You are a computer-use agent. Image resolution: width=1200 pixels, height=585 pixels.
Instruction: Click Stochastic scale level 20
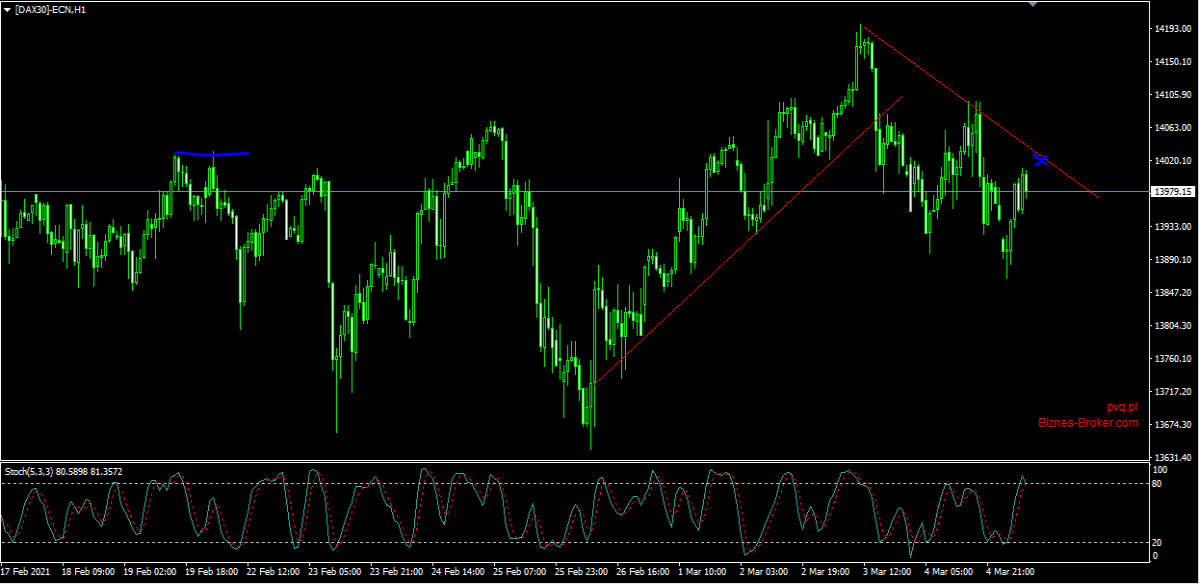(x=1158, y=543)
